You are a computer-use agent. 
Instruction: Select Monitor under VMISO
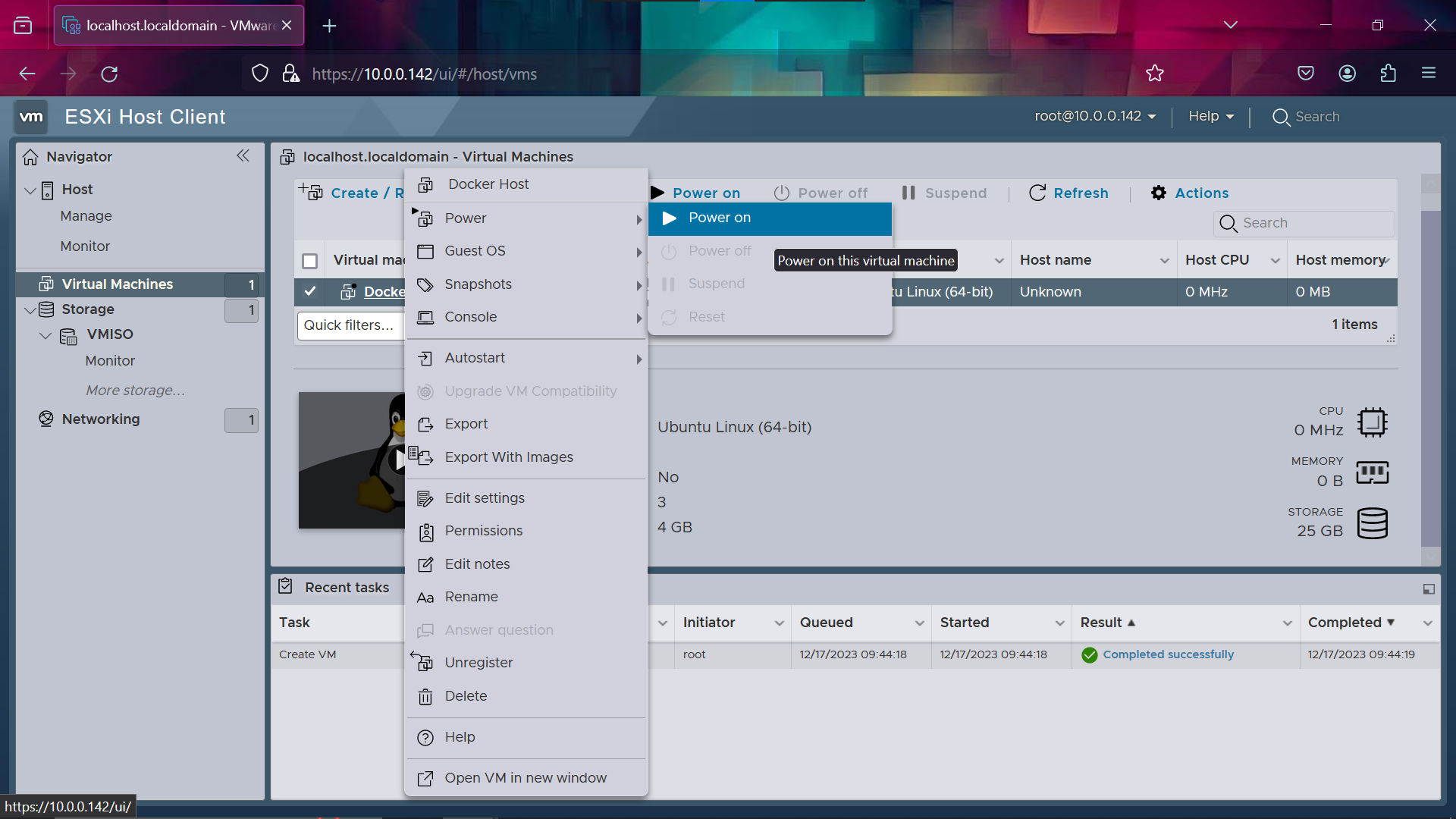(110, 361)
